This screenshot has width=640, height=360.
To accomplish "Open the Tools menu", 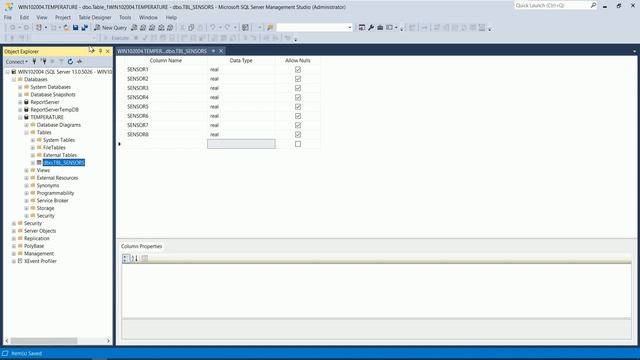I will 125,18.
